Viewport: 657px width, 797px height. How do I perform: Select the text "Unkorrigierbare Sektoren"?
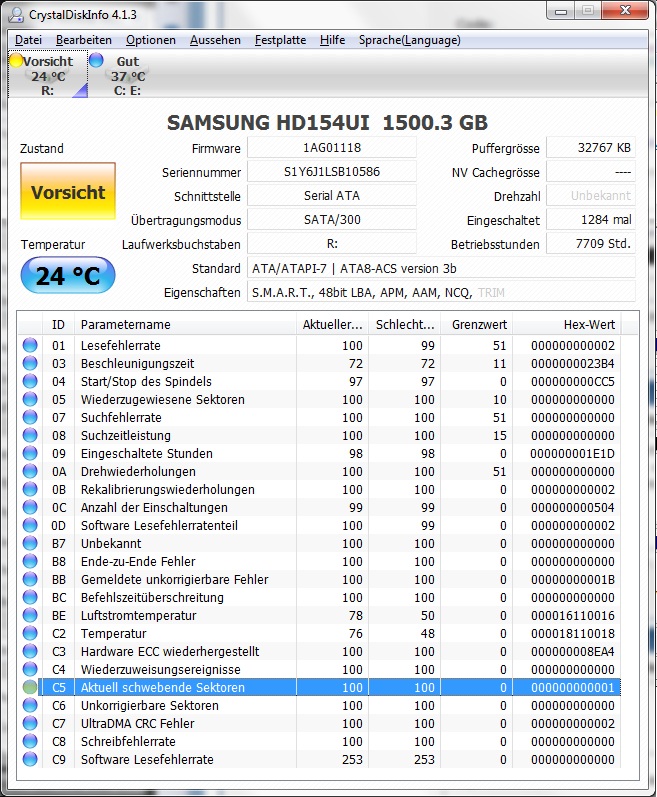tap(149, 706)
